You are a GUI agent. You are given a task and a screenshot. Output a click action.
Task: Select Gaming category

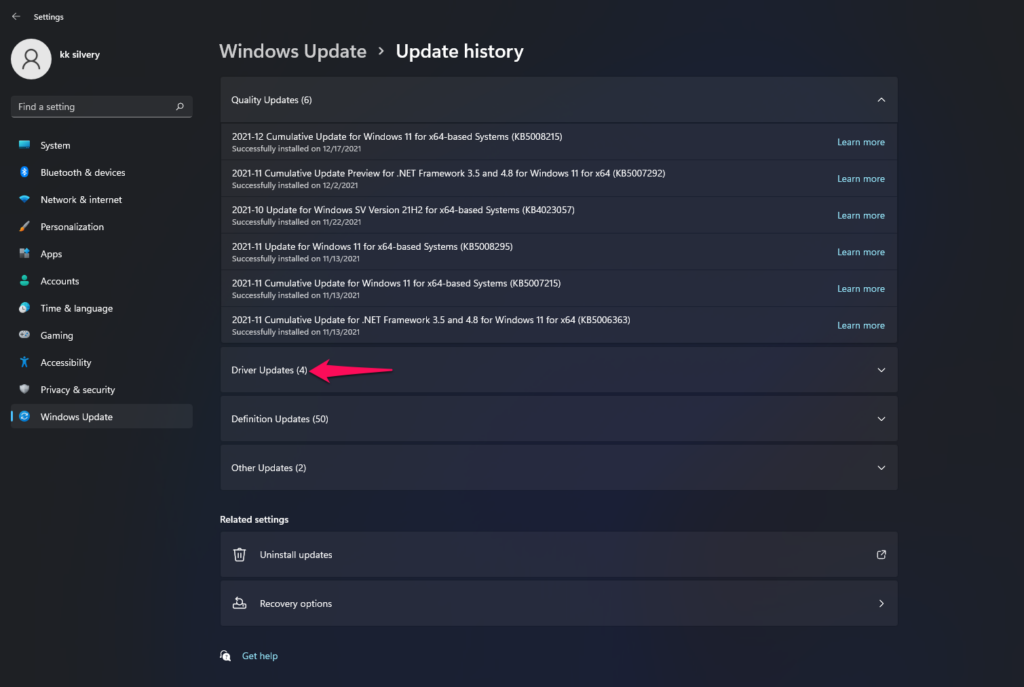(x=101, y=335)
